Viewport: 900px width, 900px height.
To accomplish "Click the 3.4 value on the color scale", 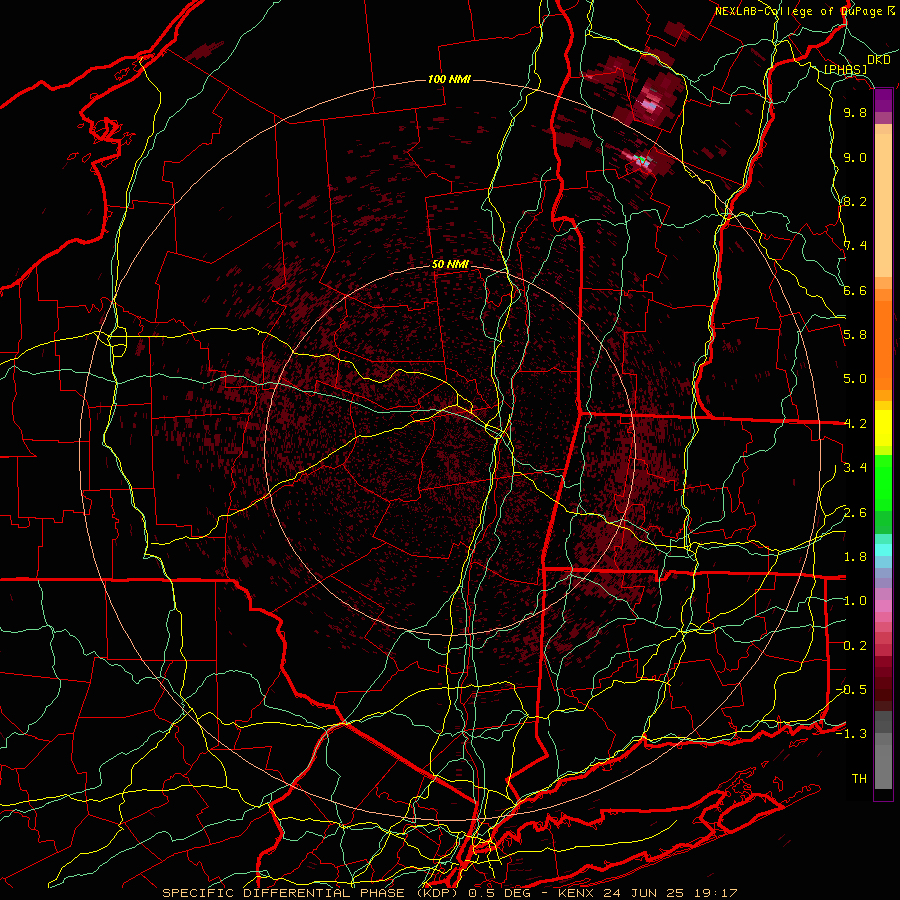I will (855, 468).
